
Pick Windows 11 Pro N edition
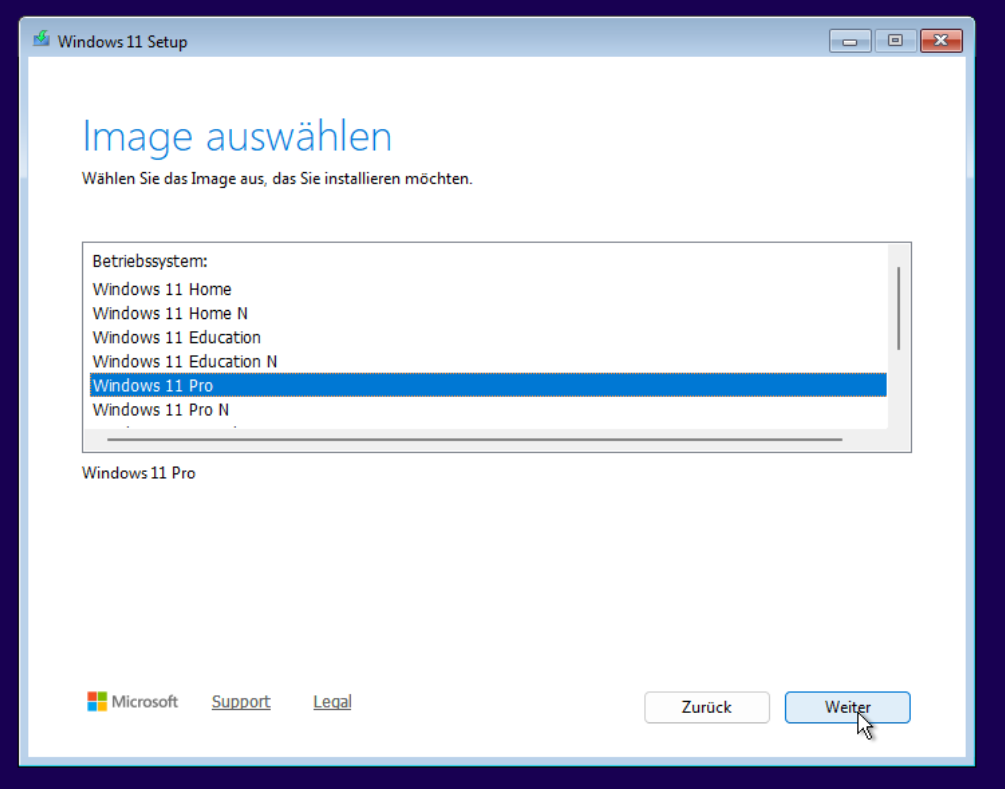tap(488, 410)
